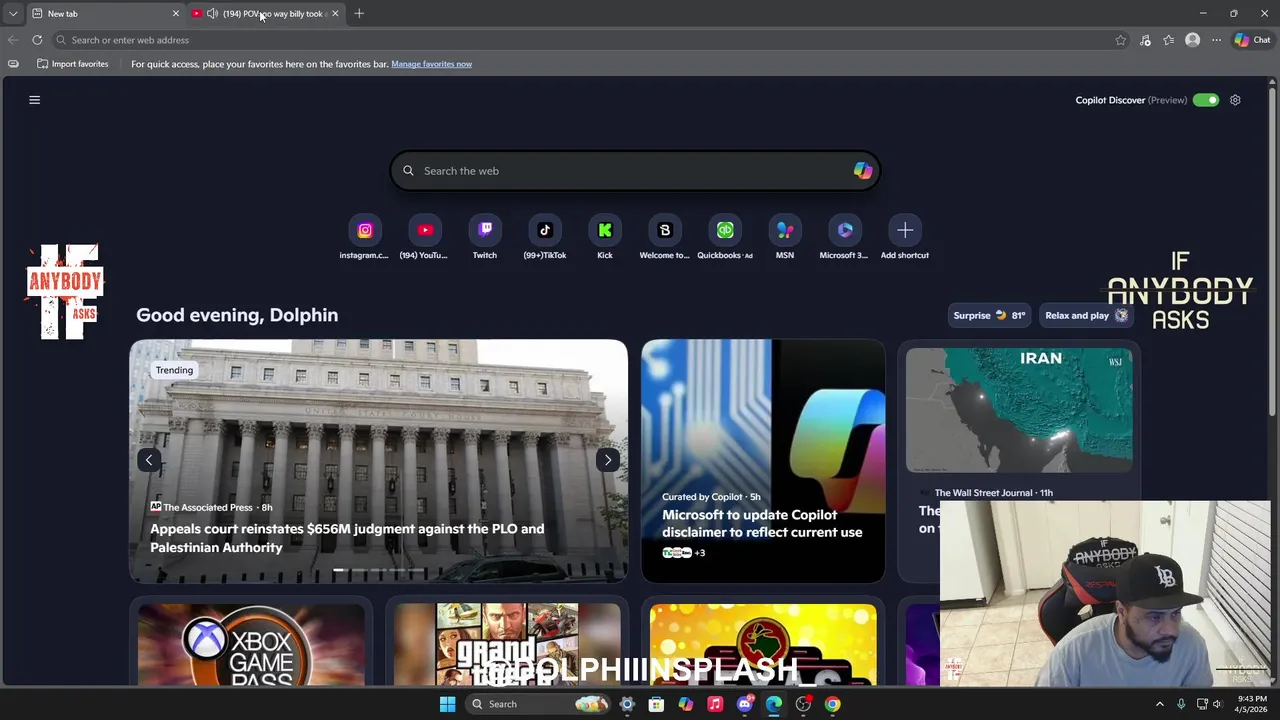Open the profile avatar icon
1280x720 pixels.
click(1192, 40)
